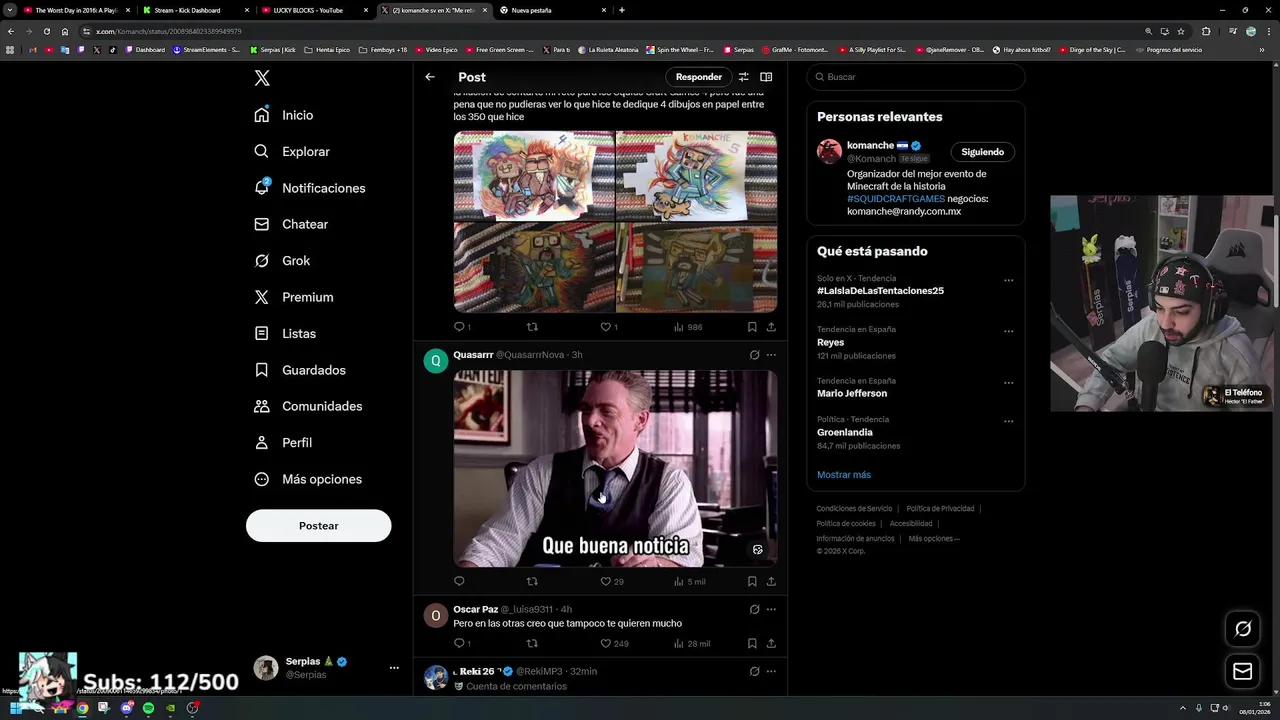The image size is (1280, 720).
Task: Click the Comunidades people icon
Action: [262, 406]
